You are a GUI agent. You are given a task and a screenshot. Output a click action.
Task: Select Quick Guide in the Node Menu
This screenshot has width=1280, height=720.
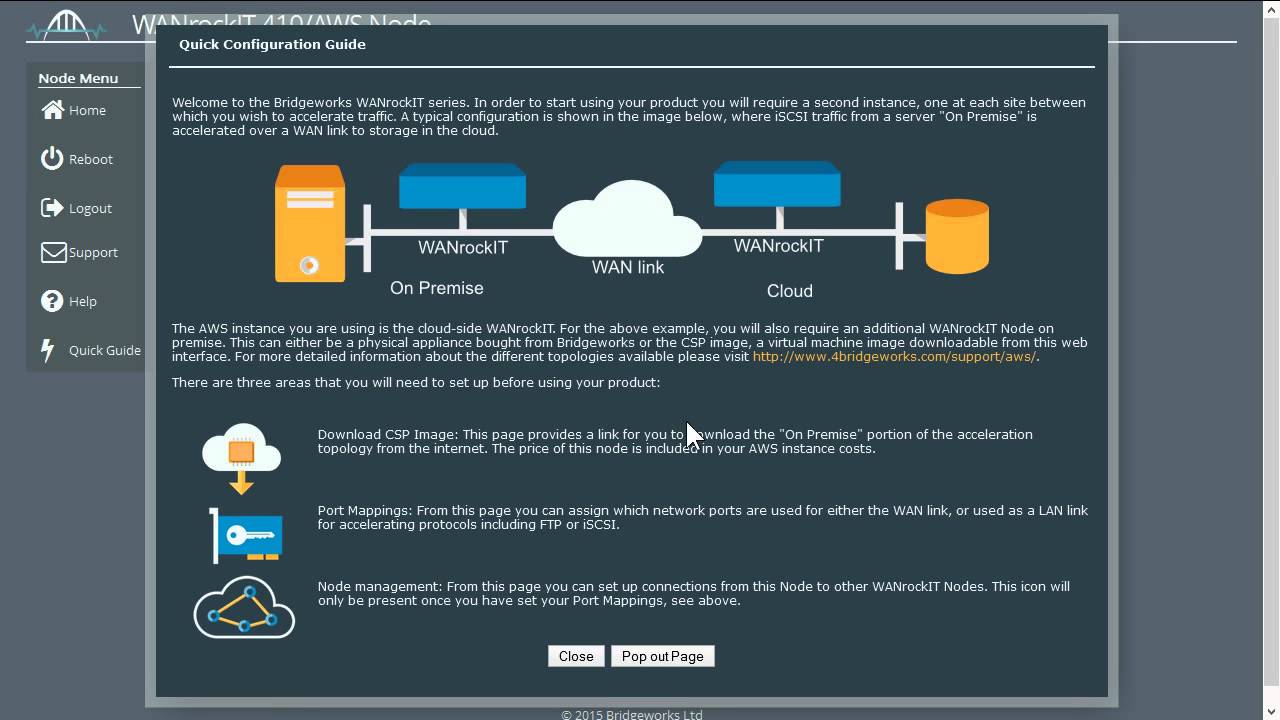(105, 350)
